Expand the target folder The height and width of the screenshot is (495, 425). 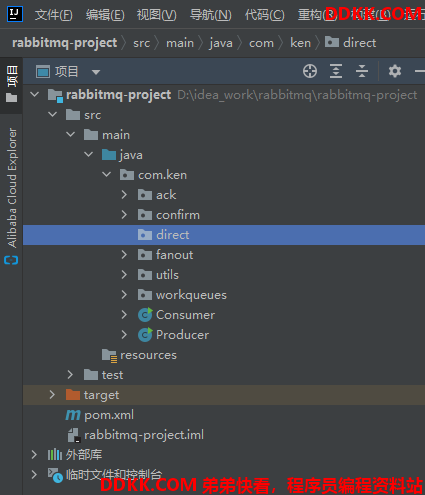(x=52, y=395)
